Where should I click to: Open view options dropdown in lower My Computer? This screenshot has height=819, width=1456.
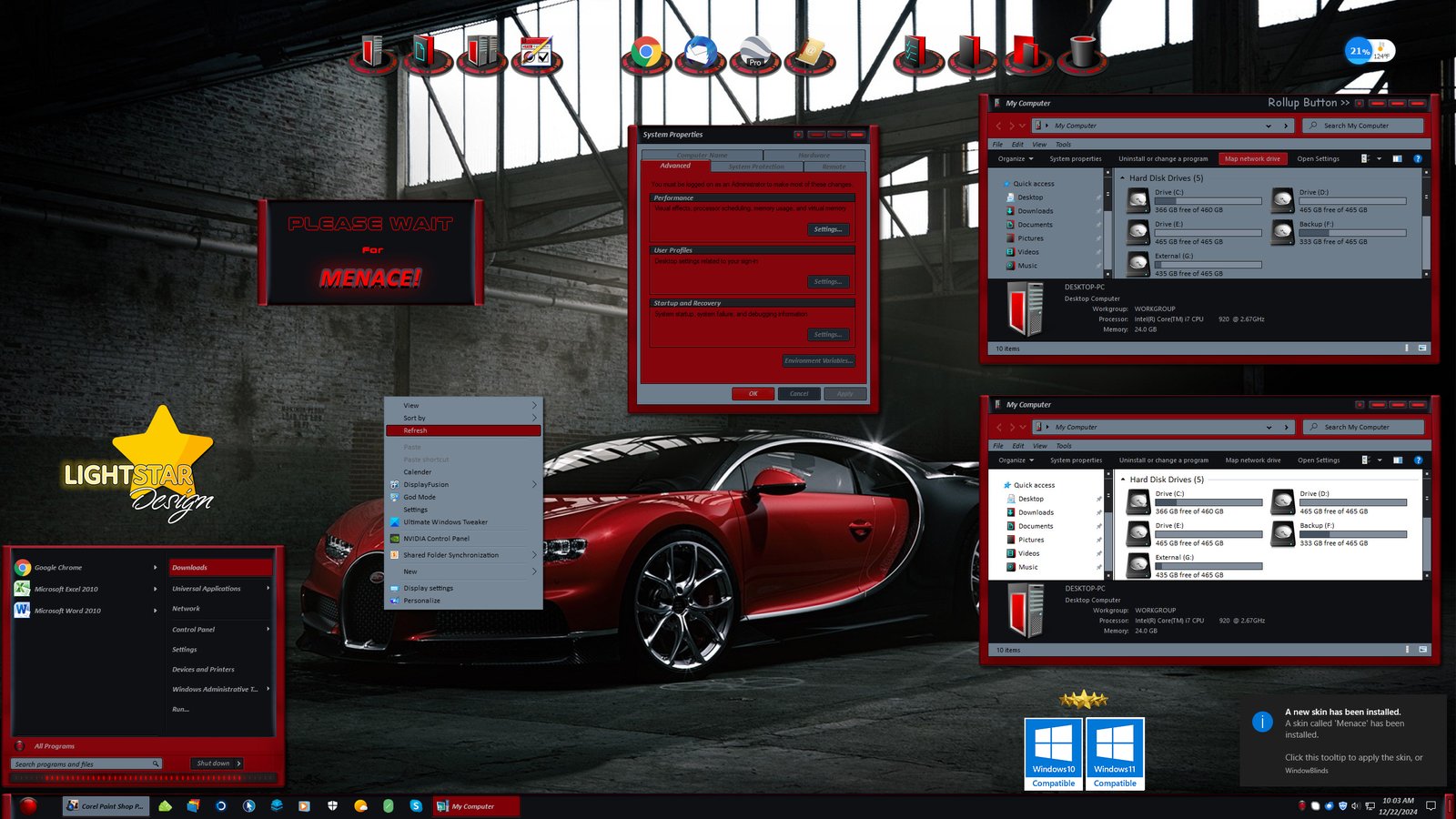pos(1379,460)
